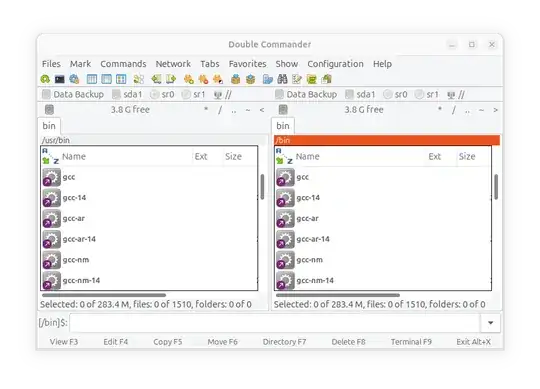Open the terminal toolbar icon
Image resolution: width=540 pixels, height=389 pixels.
pos(60,79)
